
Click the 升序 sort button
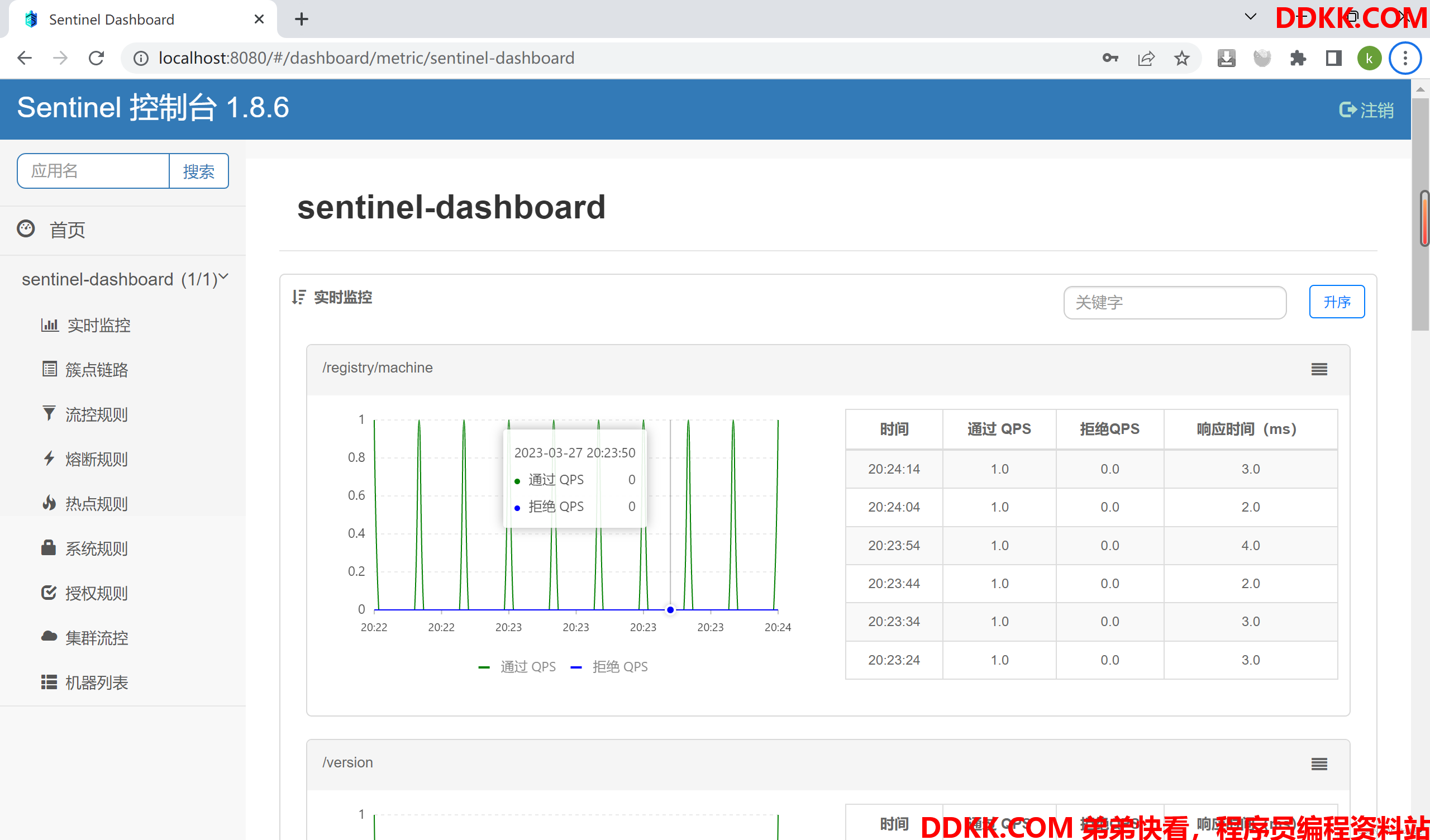point(1337,302)
